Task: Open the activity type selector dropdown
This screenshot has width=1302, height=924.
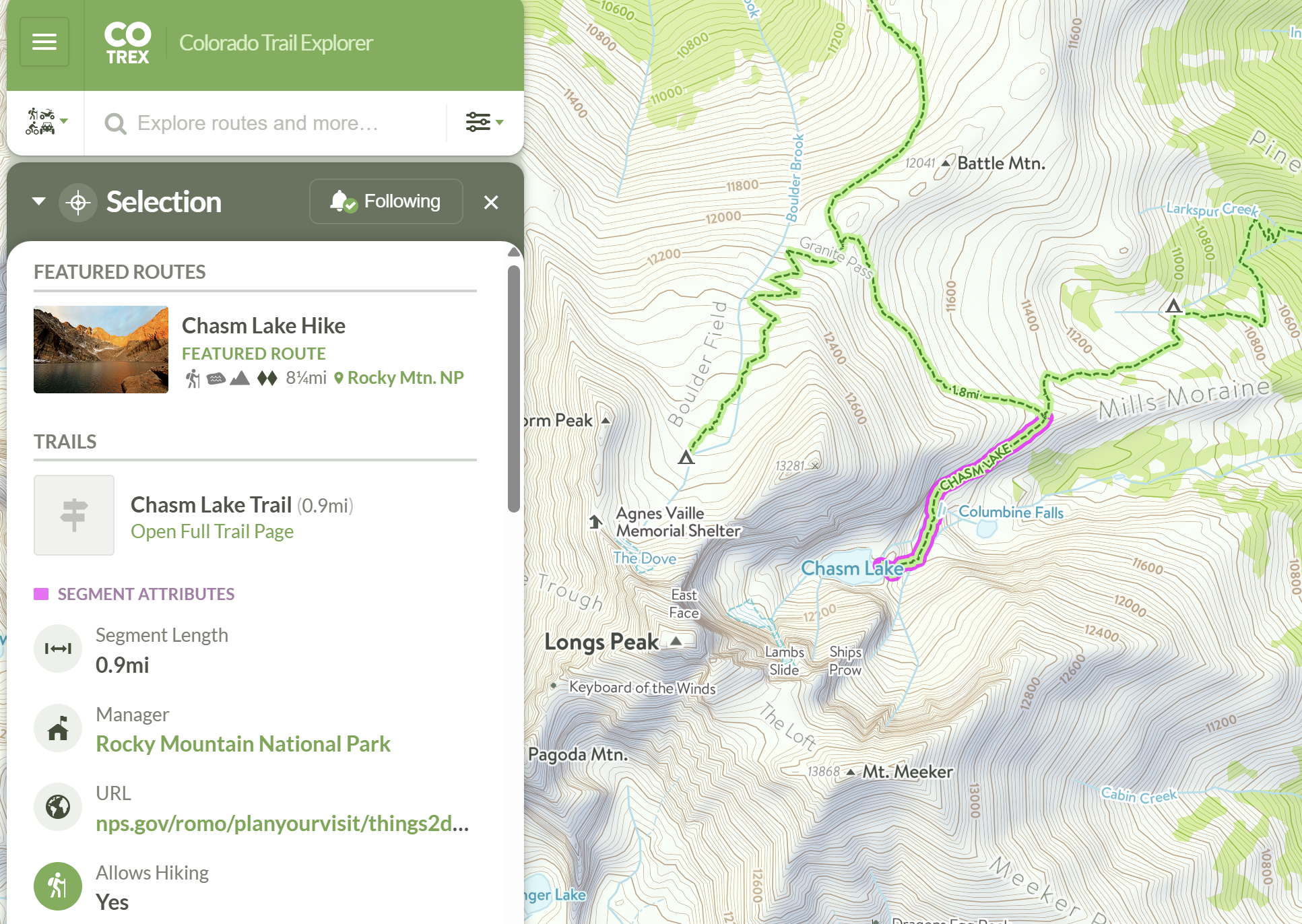Action: [x=46, y=122]
